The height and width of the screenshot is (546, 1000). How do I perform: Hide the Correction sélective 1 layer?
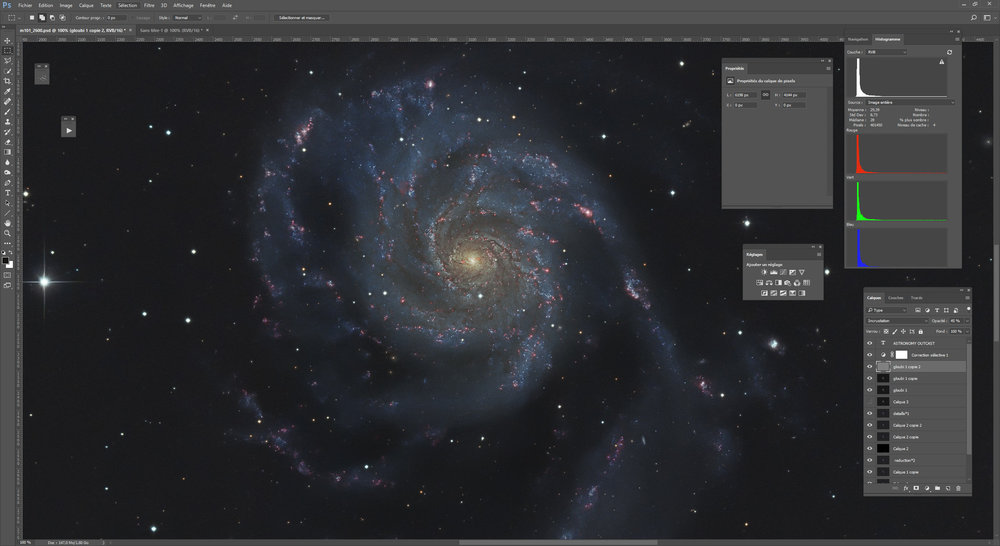(x=869, y=355)
